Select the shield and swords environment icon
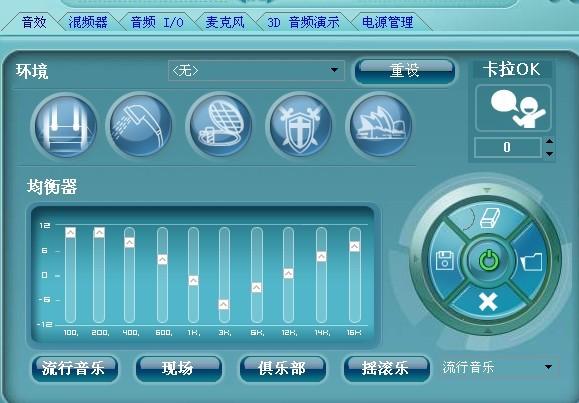This screenshot has width=579, height=403. pos(300,125)
